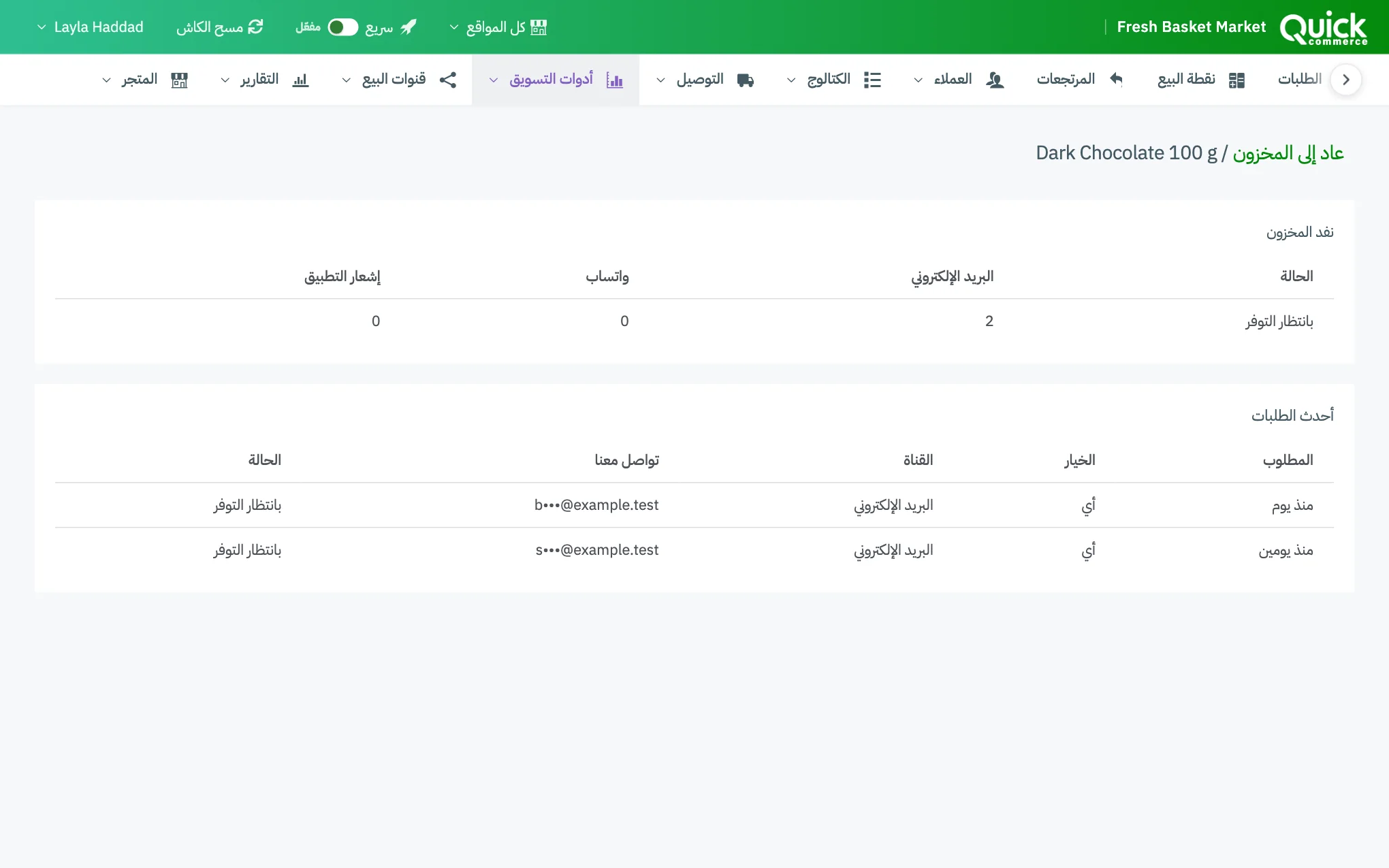This screenshot has width=1389, height=868.
Task: Click the email count value 2
Action: point(989,321)
